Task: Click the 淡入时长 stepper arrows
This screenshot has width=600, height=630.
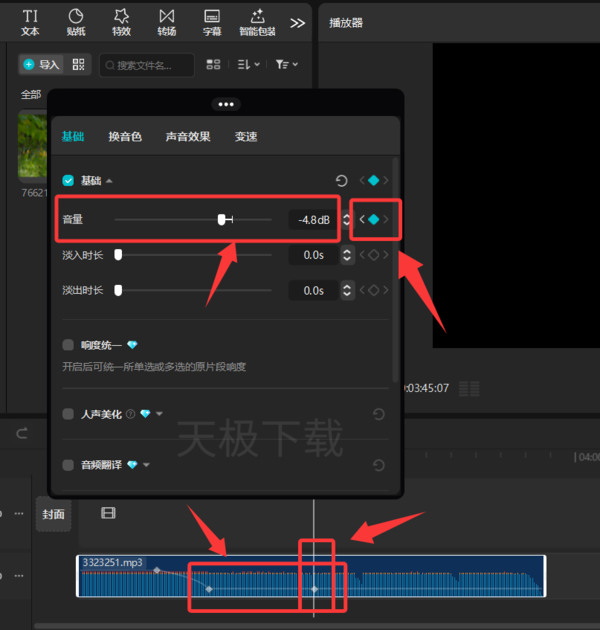Action: [x=347, y=255]
